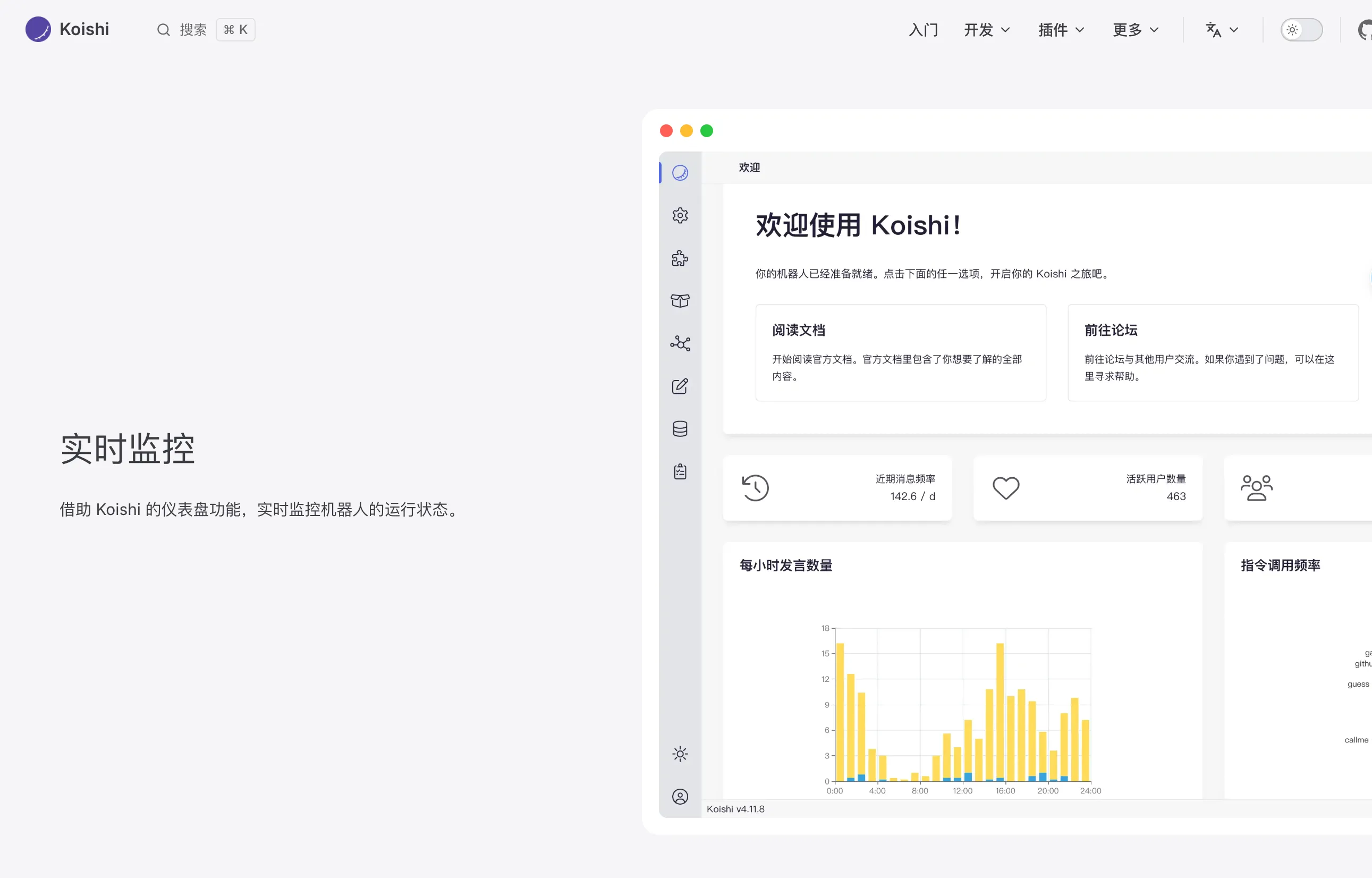Screen dimensions: 1372x878
Task: Click the 近期消息频率 value 142.6 / d
Action: click(x=912, y=496)
